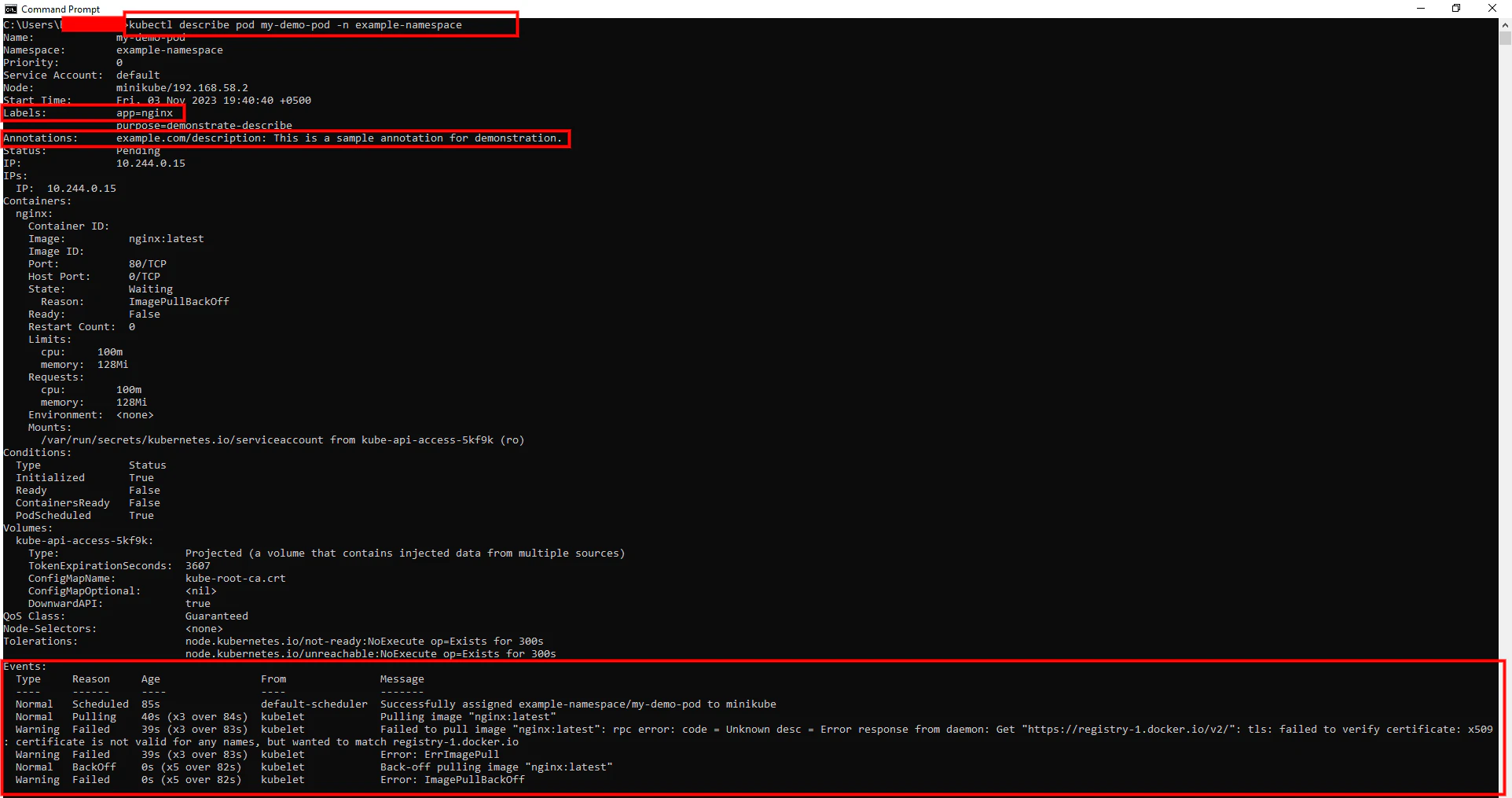
Task: Minimize the Command Prompt window
Action: tap(1419, 9)
